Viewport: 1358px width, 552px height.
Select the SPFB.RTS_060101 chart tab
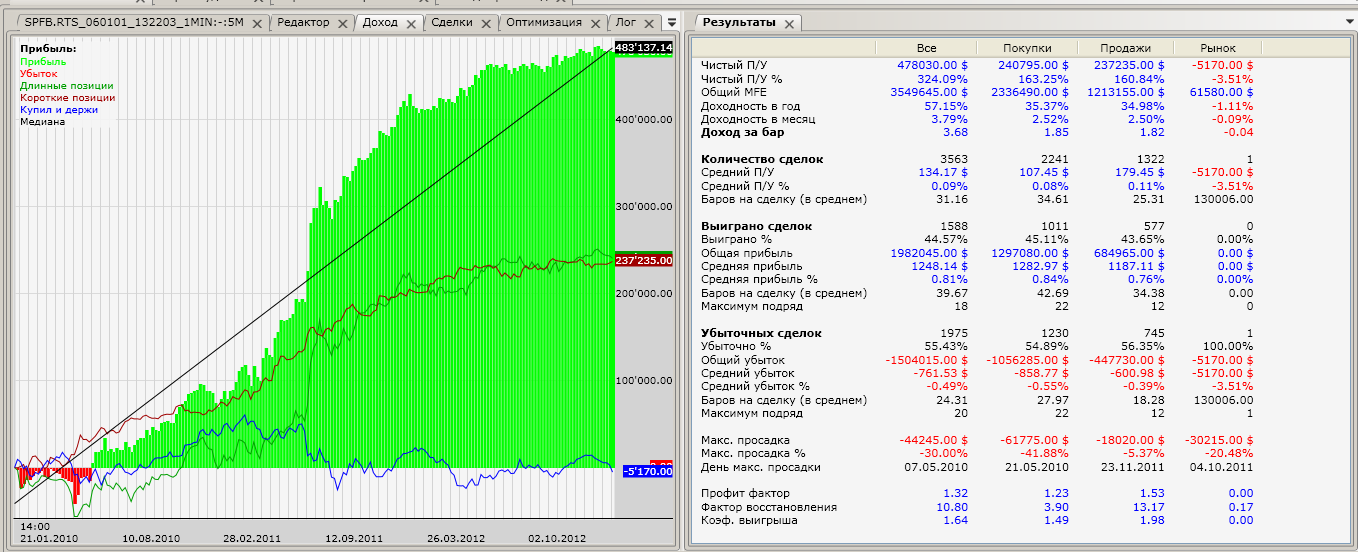133,22
